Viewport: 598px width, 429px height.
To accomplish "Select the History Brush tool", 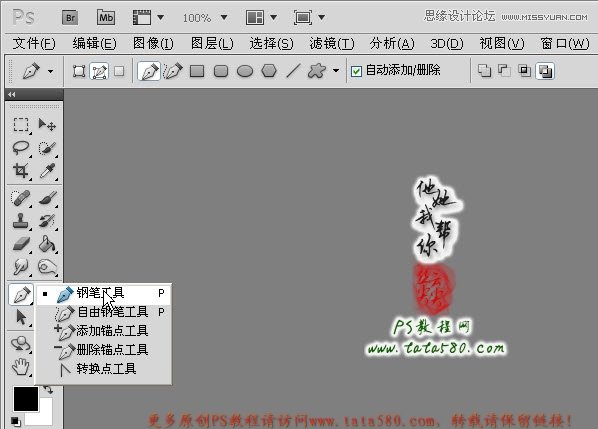I will pyautogui.click(x=47, y=221).
